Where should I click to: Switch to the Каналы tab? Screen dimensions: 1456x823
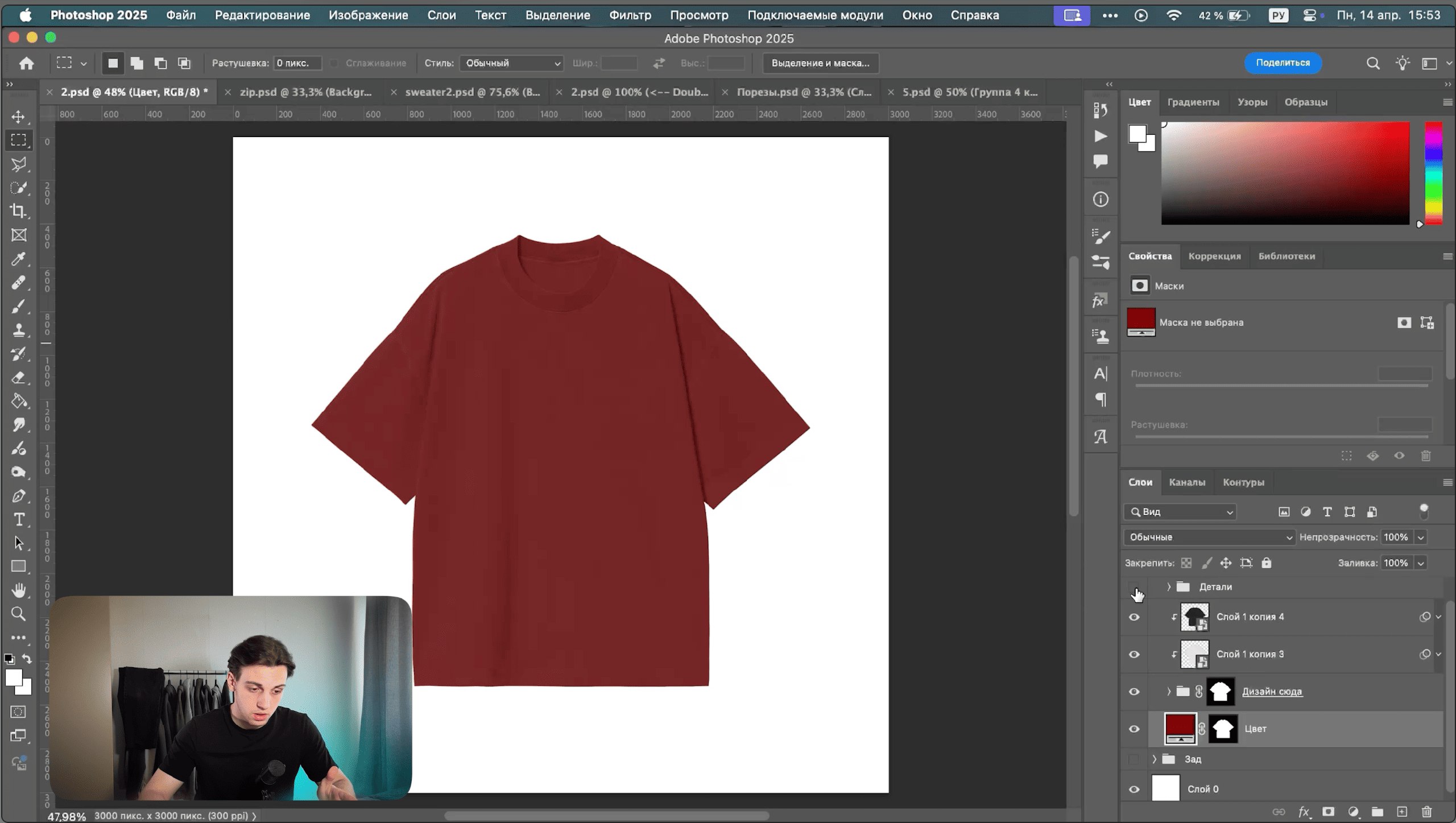[1187, 482]
